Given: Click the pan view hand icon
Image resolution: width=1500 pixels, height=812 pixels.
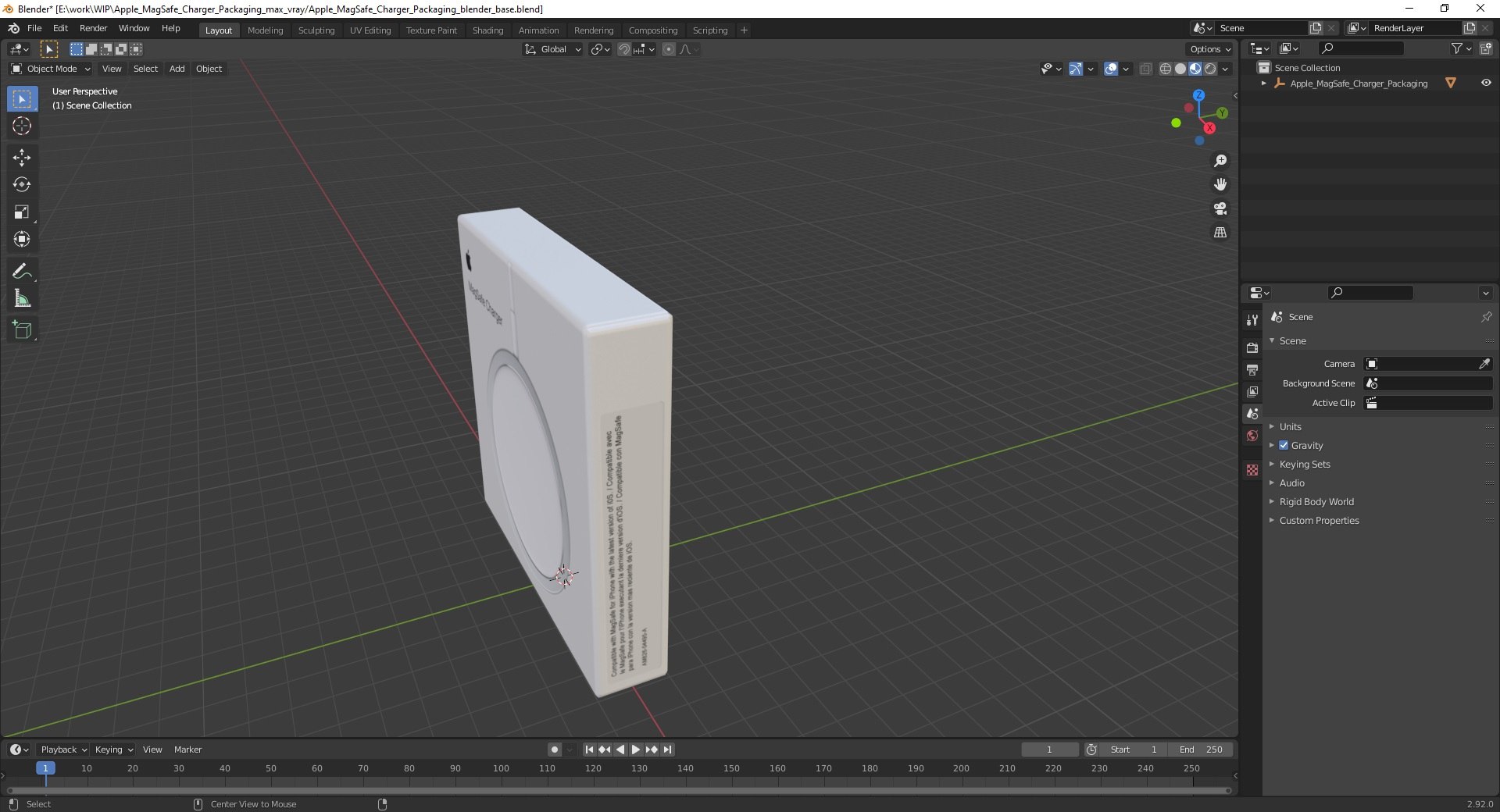Looking at the screenshot, I should 1220,184.
